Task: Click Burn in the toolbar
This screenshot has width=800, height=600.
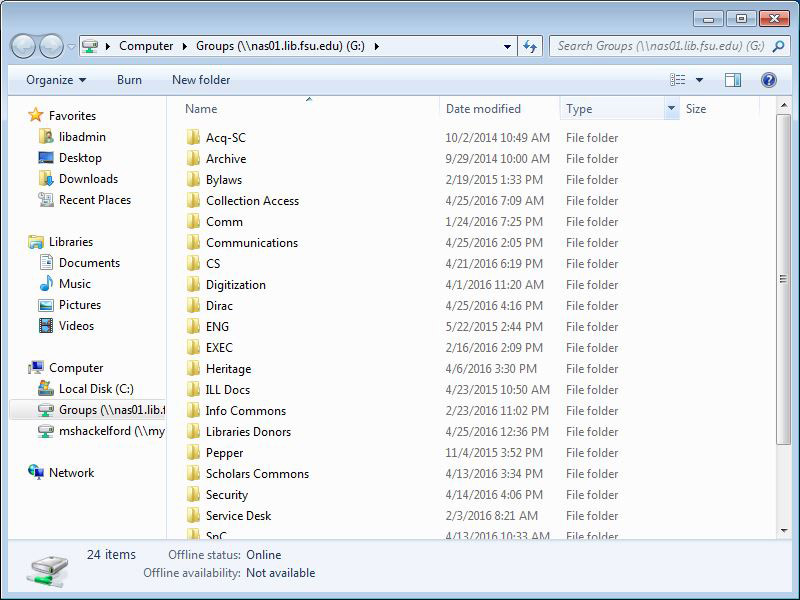Action: [x=130, y=80]
